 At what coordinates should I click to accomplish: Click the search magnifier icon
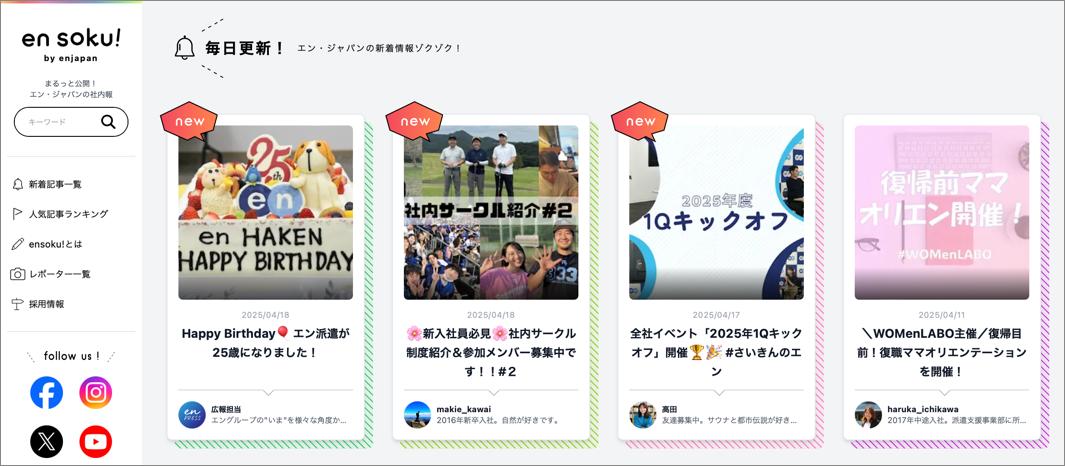pos(108,122)
